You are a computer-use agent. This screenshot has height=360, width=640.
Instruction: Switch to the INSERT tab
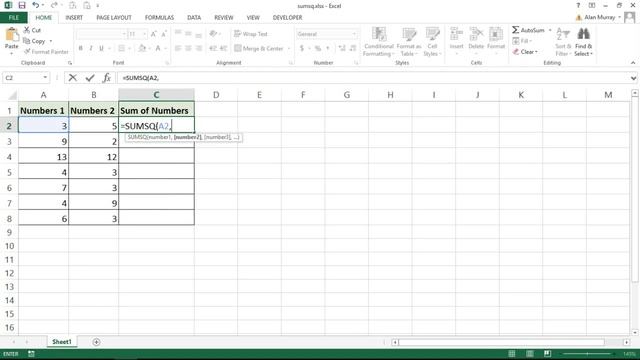coord(74,18)
